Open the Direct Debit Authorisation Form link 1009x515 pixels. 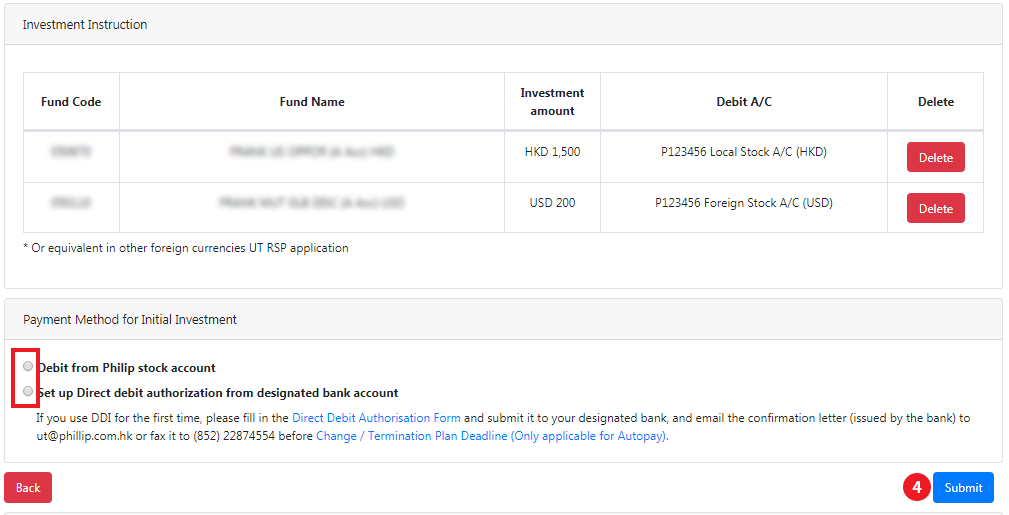coord(376,418)
